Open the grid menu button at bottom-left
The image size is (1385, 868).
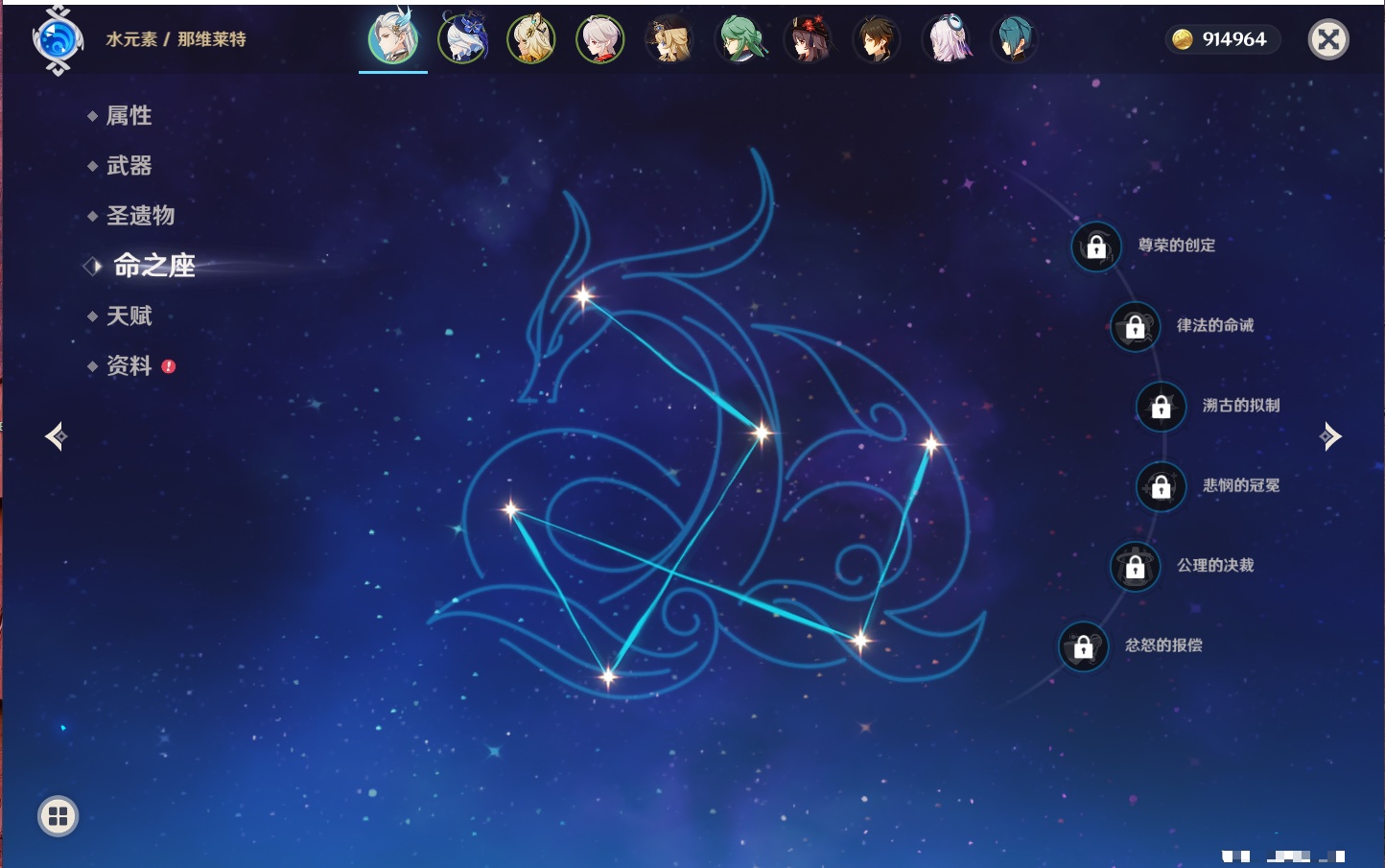(58, 816)
